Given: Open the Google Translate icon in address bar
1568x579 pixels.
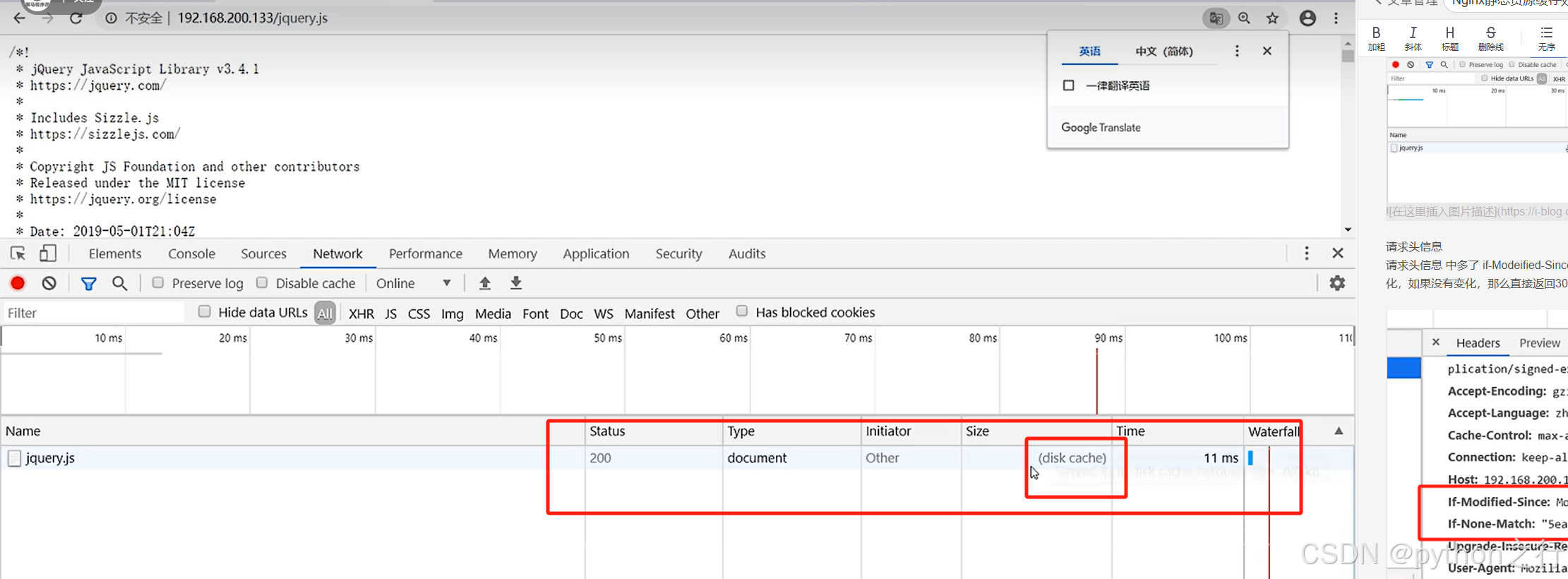Looking at the screenshot, I should pyautogui.click(x=1216, y=18).
